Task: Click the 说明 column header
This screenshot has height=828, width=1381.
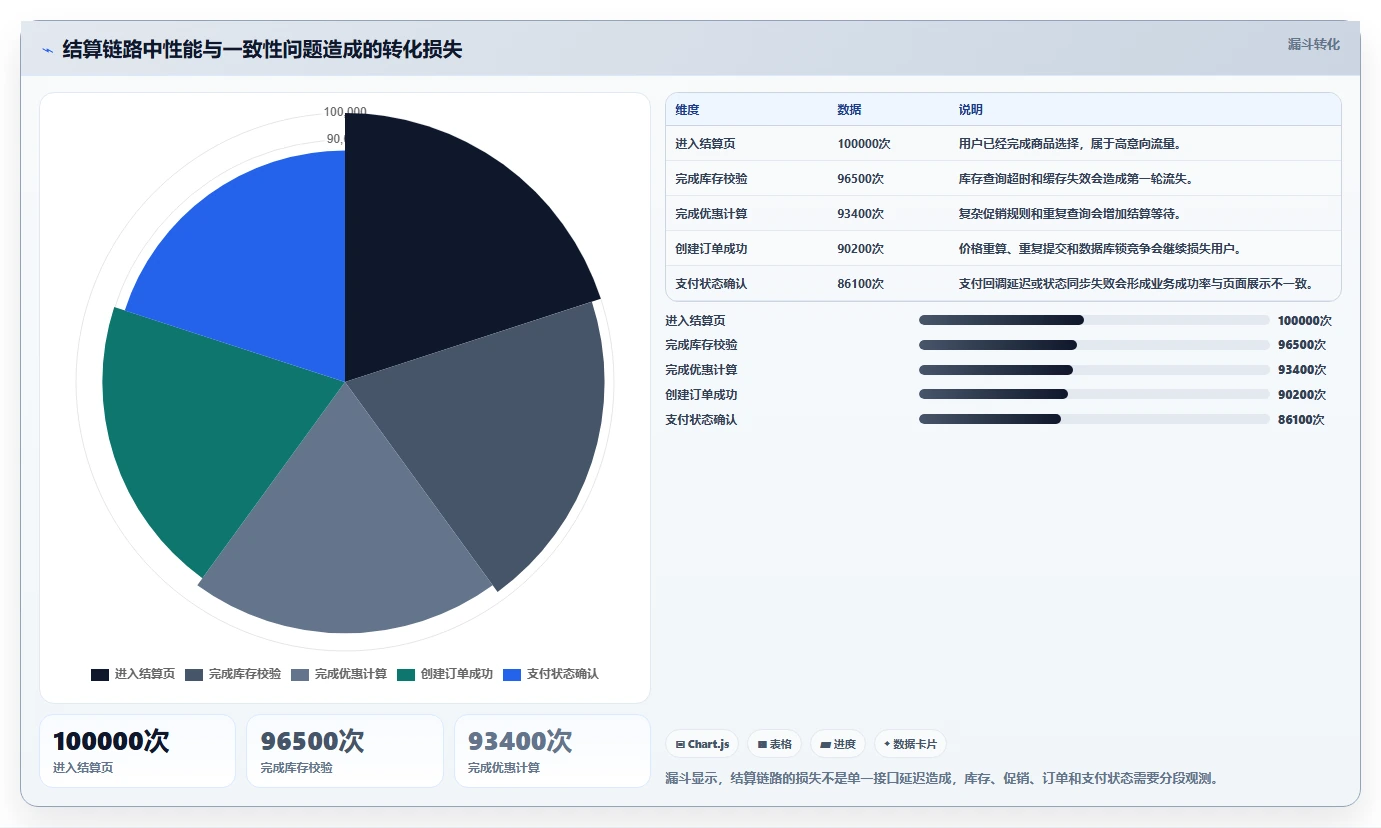Action: (970, 110)
